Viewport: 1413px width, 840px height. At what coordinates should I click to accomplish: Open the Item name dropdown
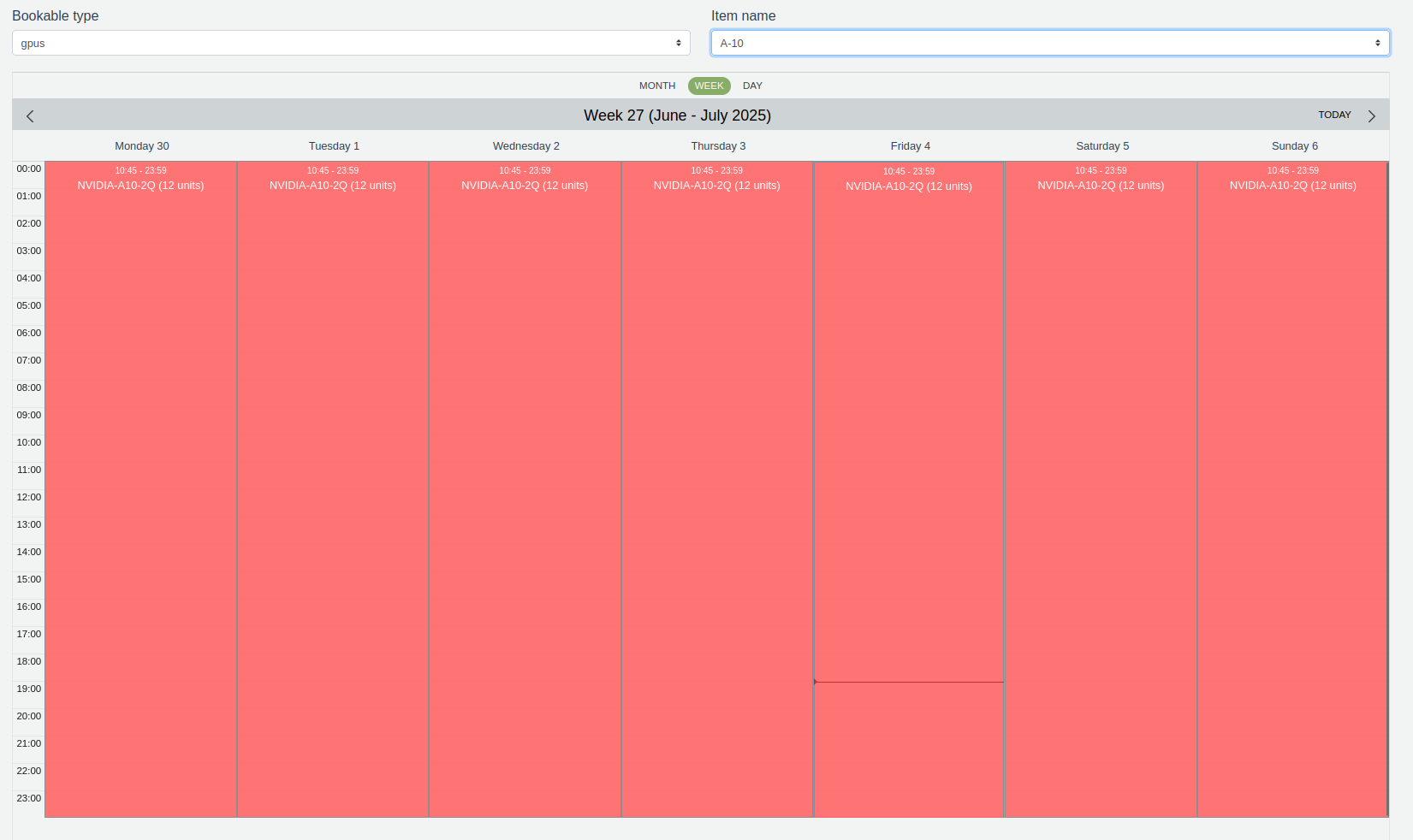(x=1049, y=43)
